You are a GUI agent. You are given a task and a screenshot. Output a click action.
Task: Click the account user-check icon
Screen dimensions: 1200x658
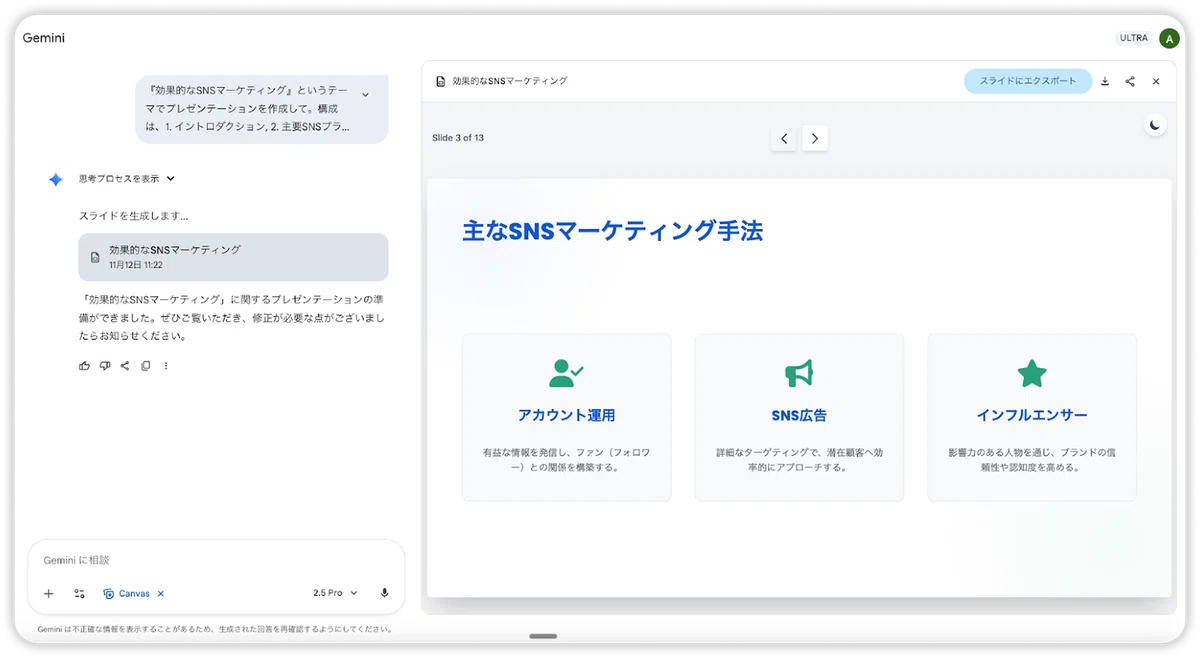point(567,373)
